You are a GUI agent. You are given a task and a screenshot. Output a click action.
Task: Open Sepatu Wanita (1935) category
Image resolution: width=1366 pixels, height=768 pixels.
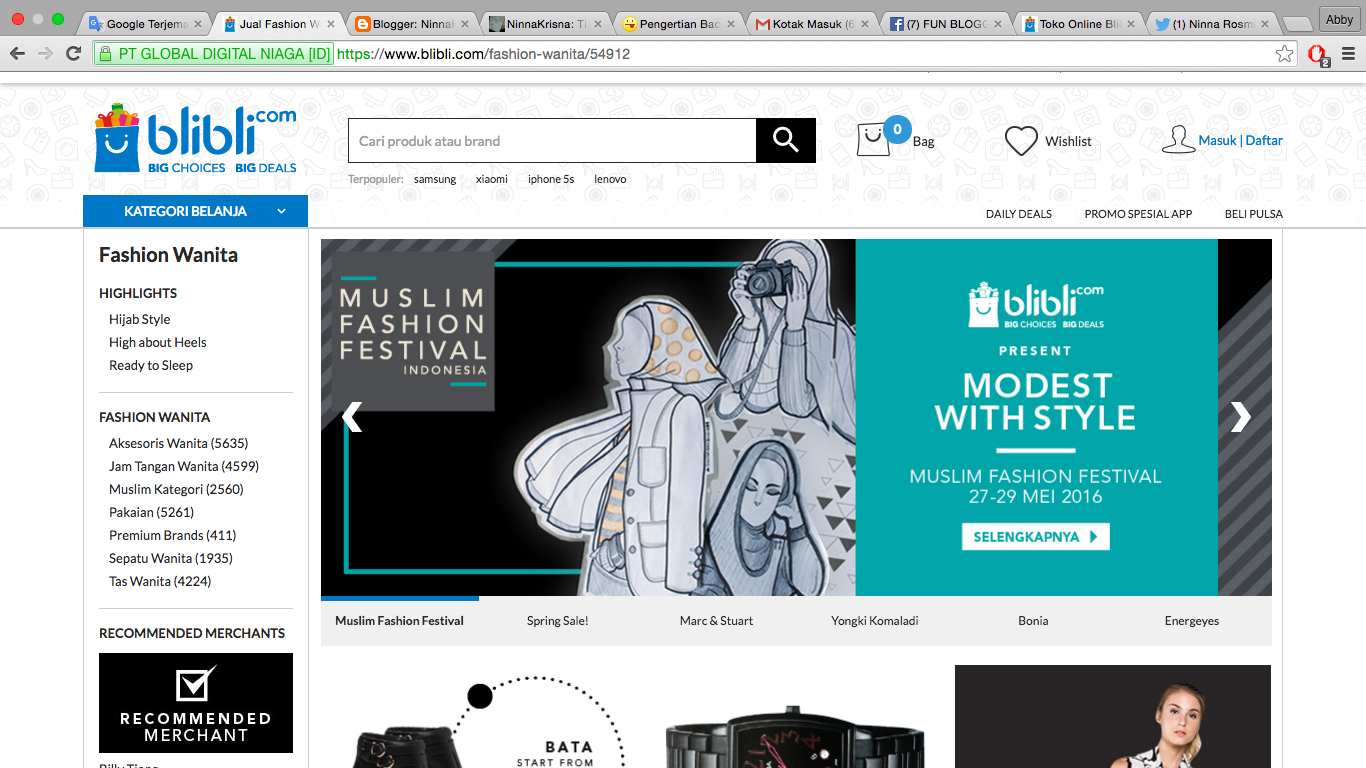tap(171, 559)
